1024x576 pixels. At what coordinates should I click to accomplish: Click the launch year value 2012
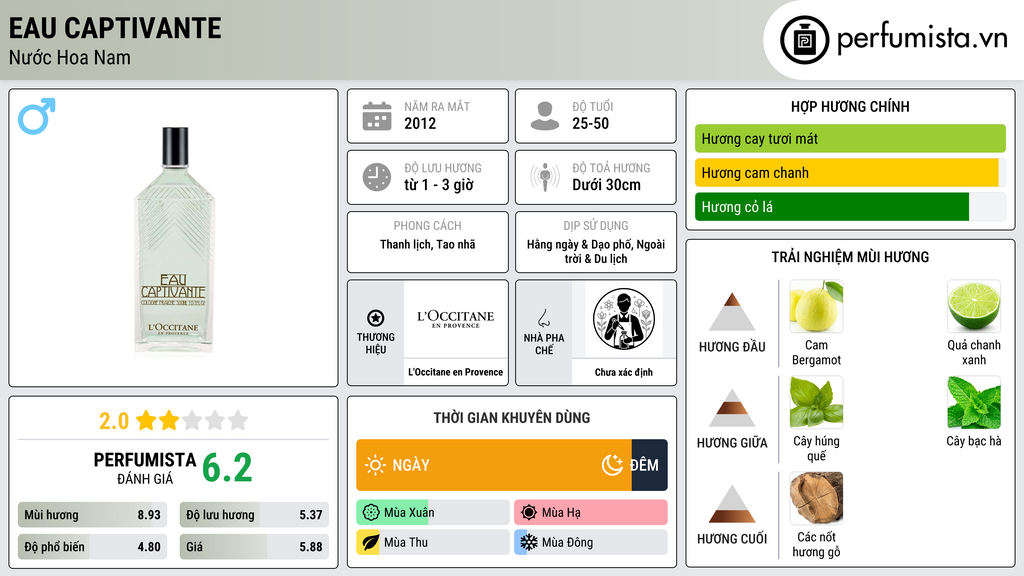click(x=420, y=123)
